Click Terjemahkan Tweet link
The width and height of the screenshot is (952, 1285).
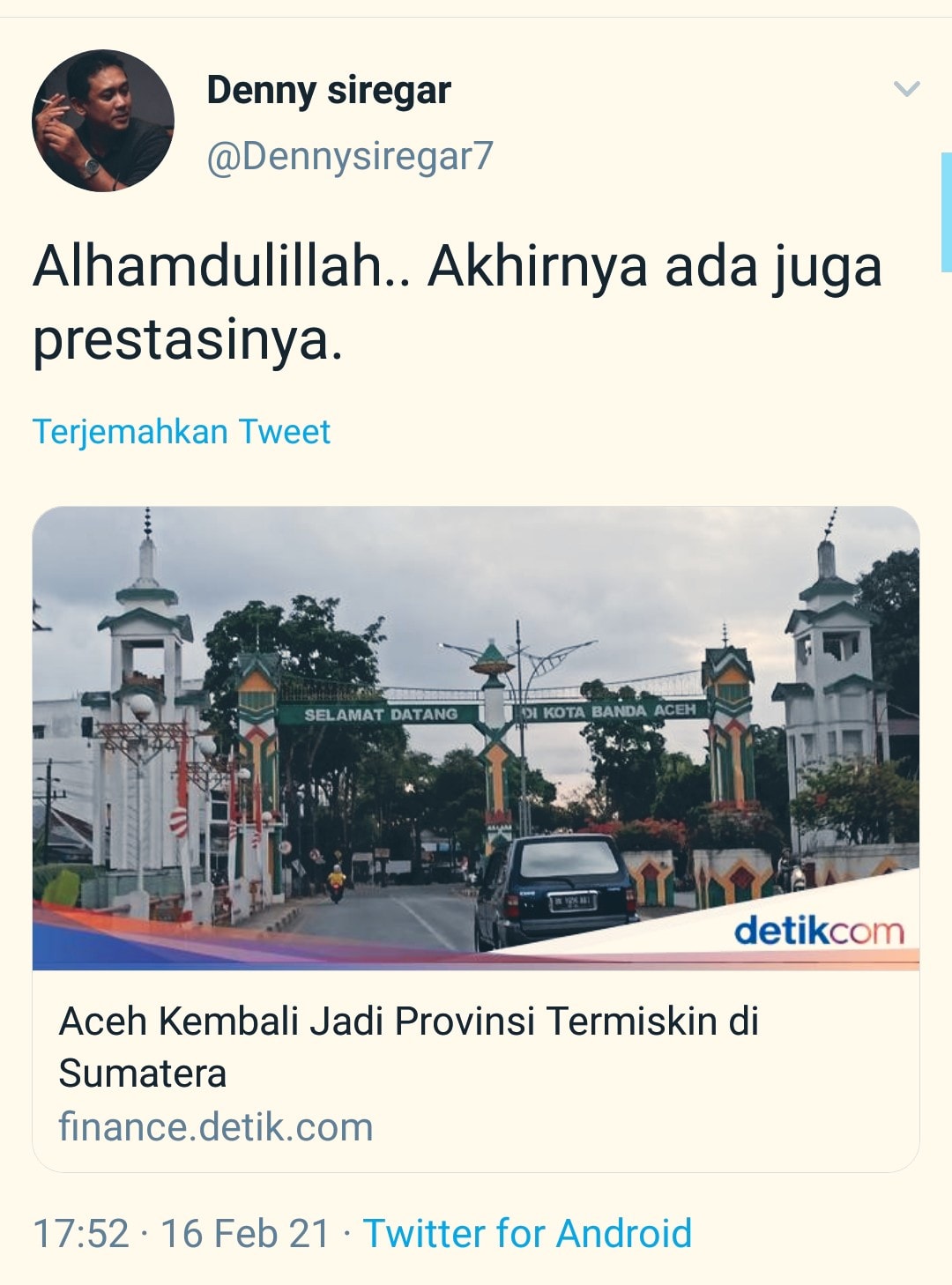point(182,432)
